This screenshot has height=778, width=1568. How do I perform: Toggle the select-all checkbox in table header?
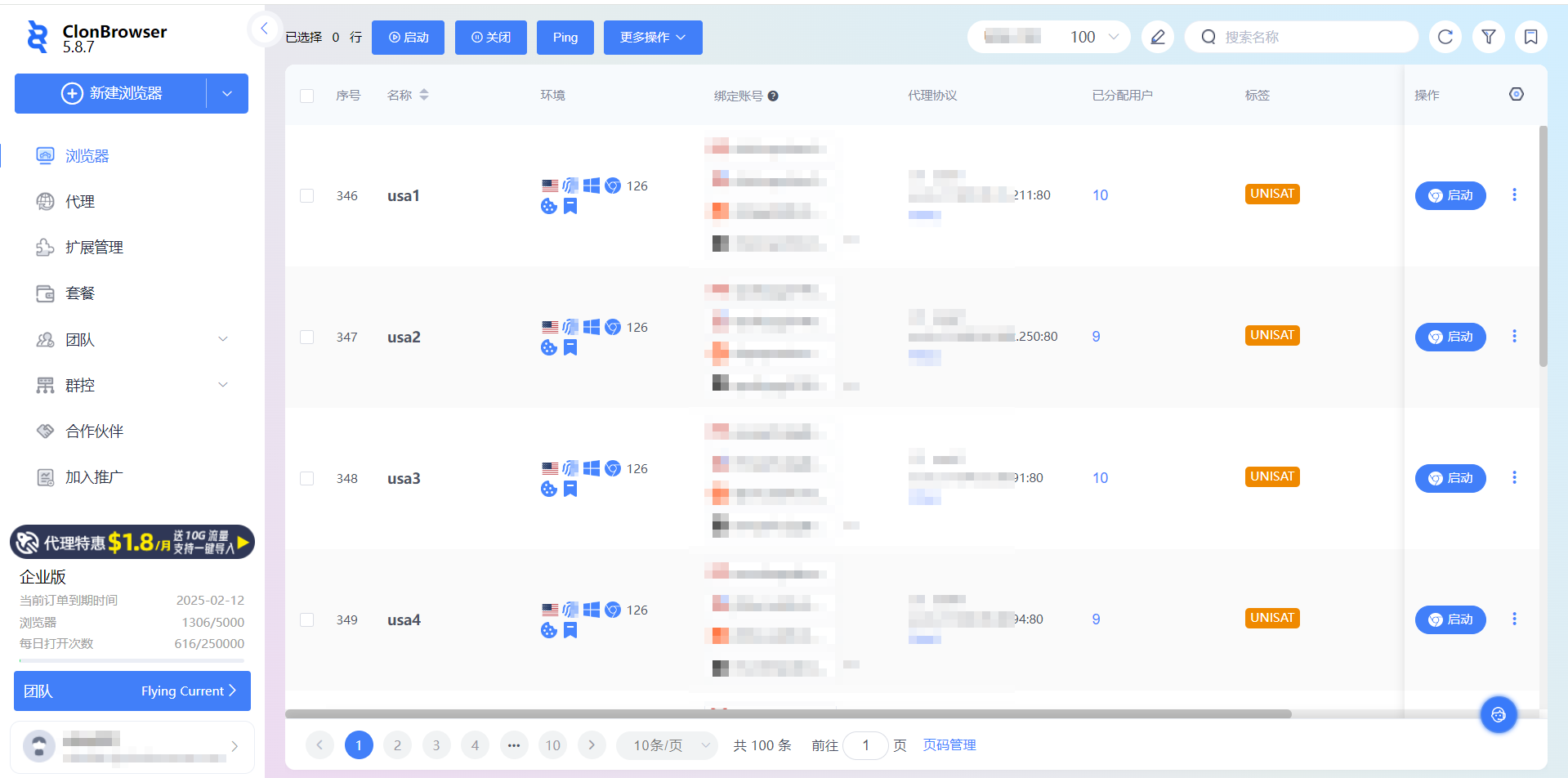[x=307, y=96]
